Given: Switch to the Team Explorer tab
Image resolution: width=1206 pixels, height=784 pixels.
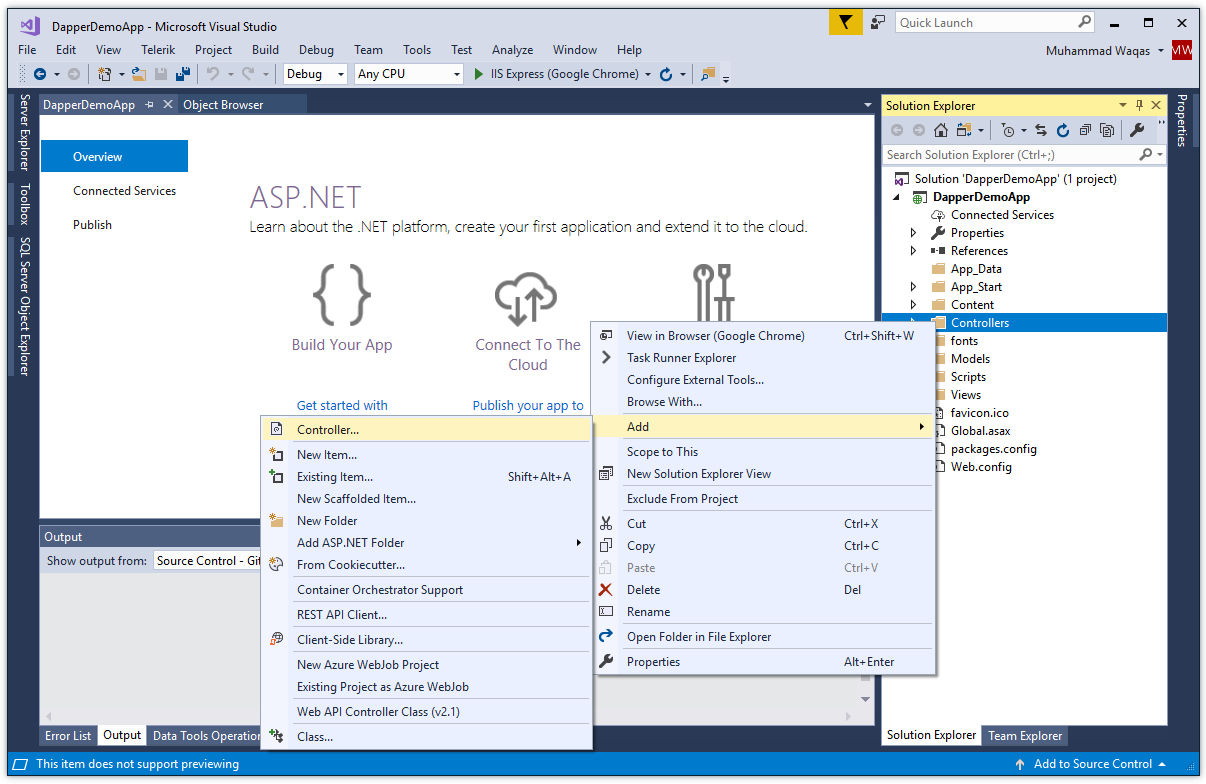Looking at the screenshot, I should tap(1025, 735).
